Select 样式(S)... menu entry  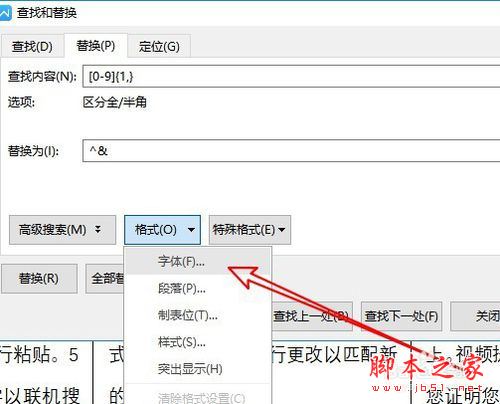[198, 342]
